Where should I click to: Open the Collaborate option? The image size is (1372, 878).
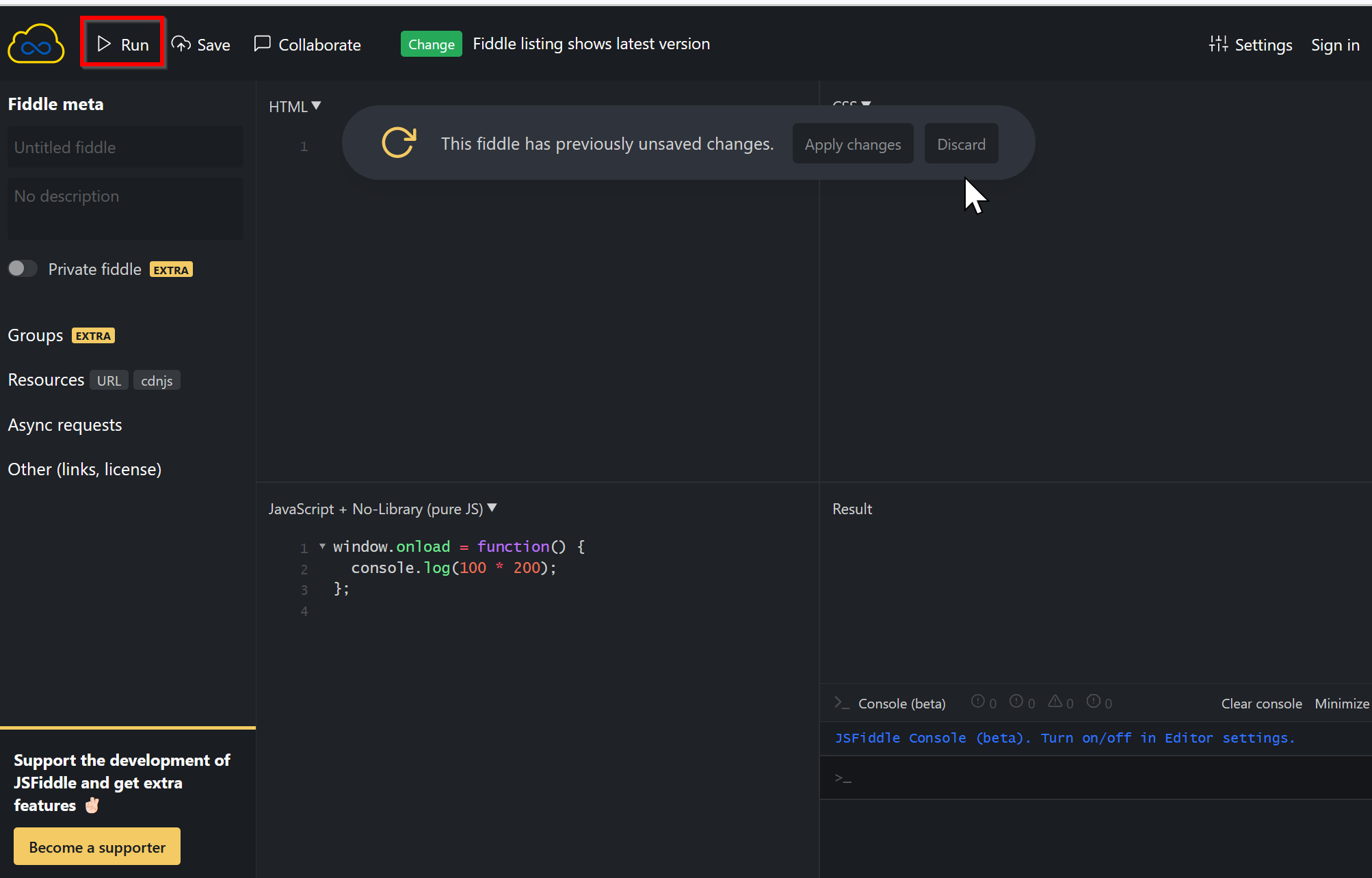point(307,44)
